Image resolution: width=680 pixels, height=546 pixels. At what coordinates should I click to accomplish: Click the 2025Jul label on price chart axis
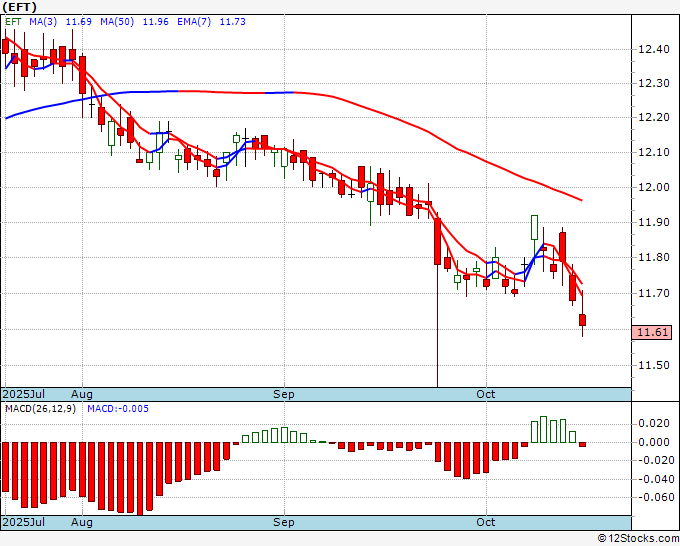click(x=24, y=394)
